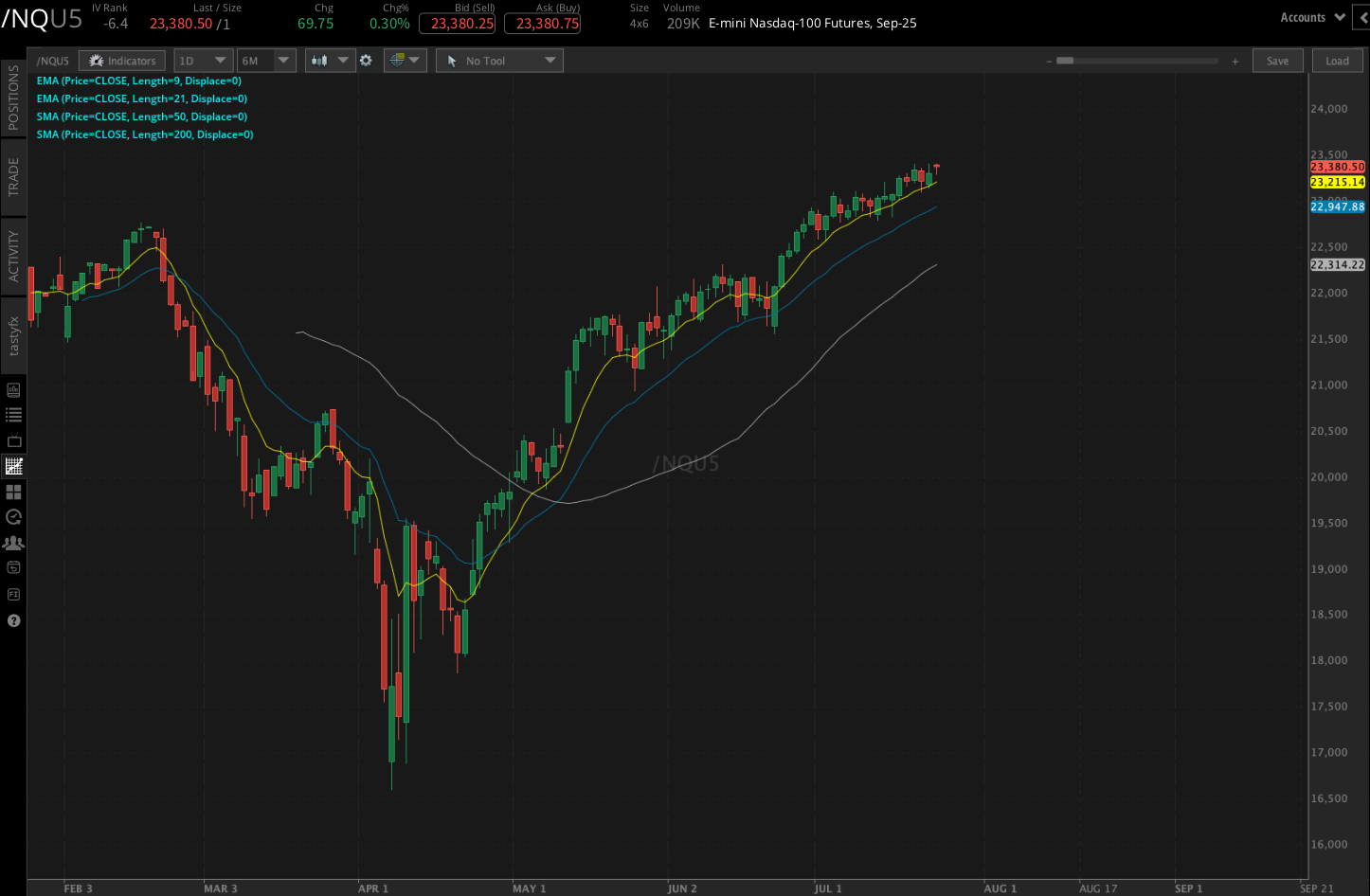Open the watchlist list icon in sidebar
This screenshot has width=1370, height=896.
[13, 414]
